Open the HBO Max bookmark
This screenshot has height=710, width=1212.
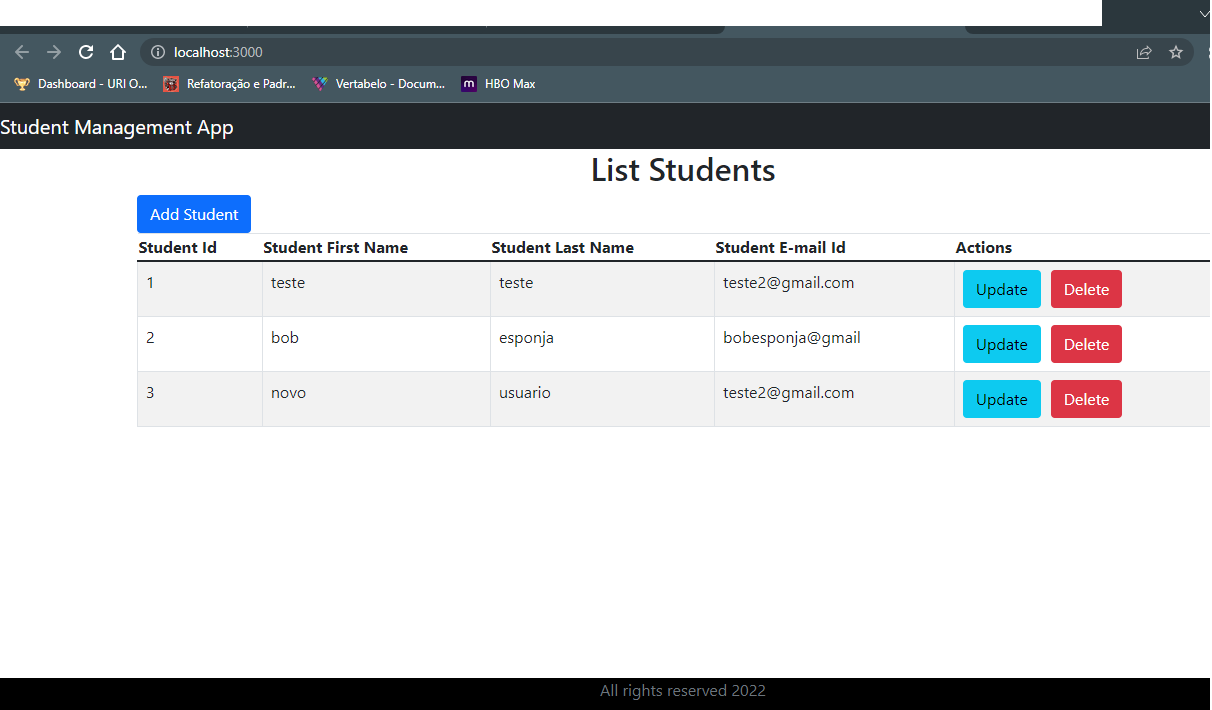pyautogui.click(x=498, y=84)
